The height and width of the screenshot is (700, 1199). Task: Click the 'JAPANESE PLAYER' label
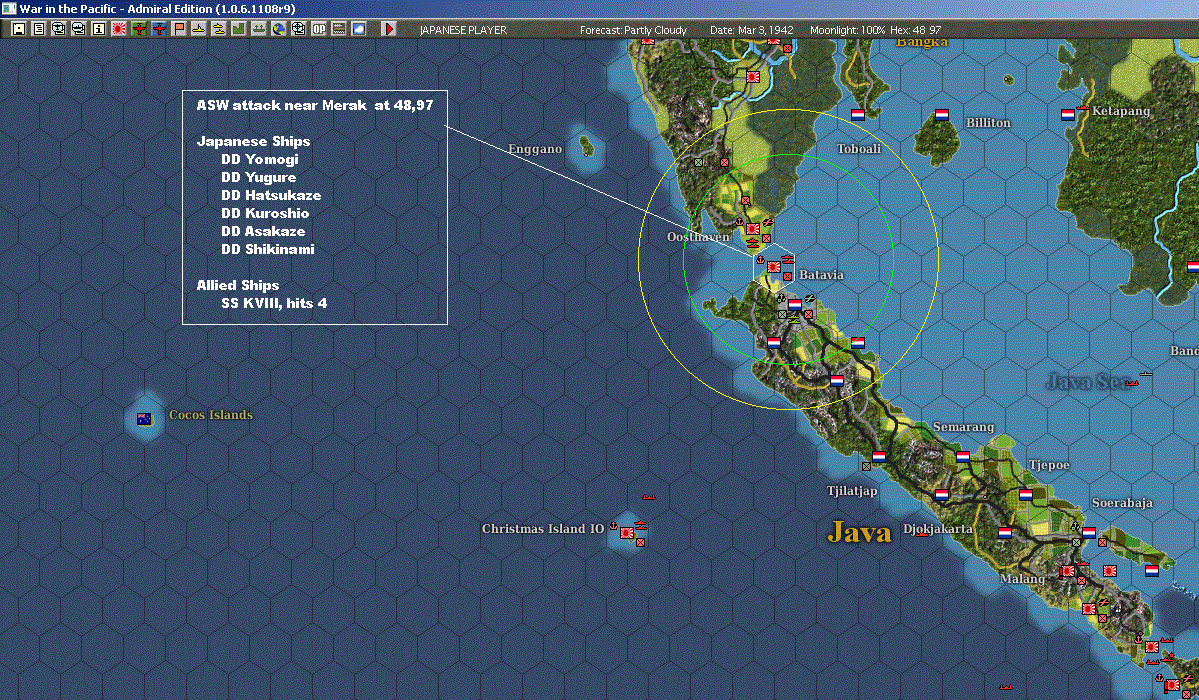pos(463,30)
